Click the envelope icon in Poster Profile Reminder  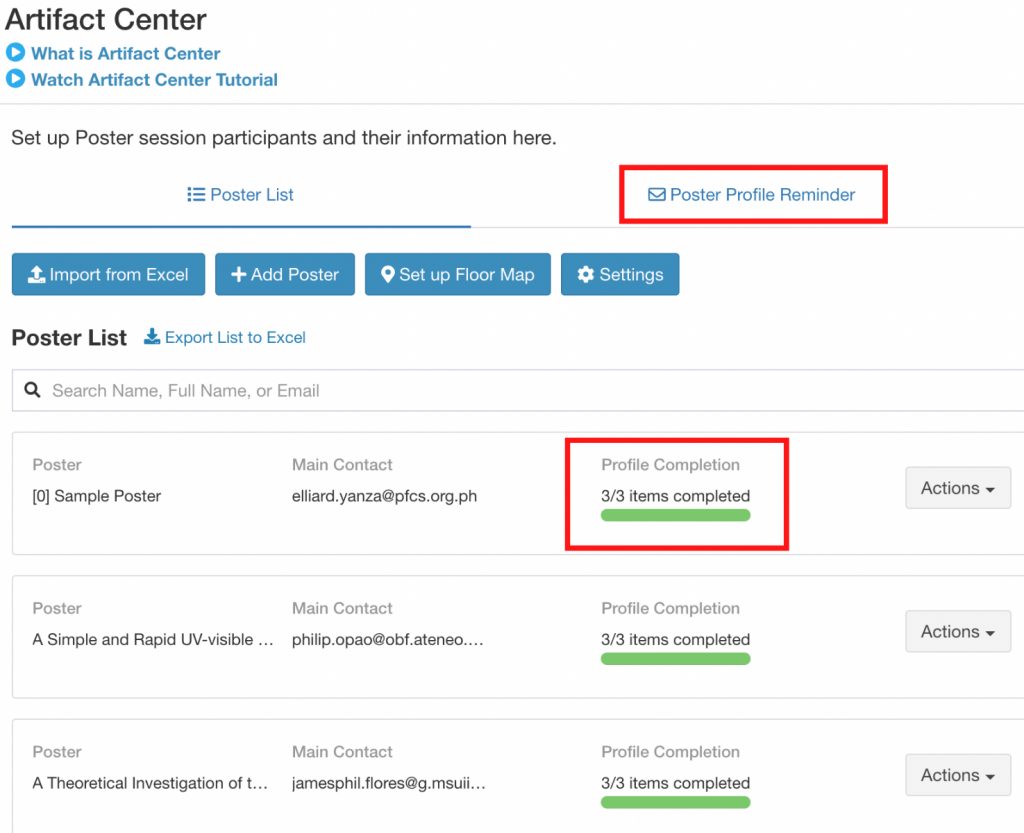656,195
